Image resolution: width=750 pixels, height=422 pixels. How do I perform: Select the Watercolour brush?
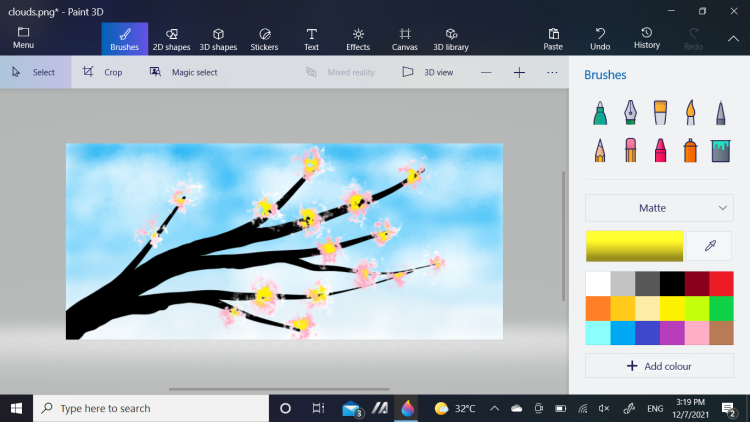(690, 113)
